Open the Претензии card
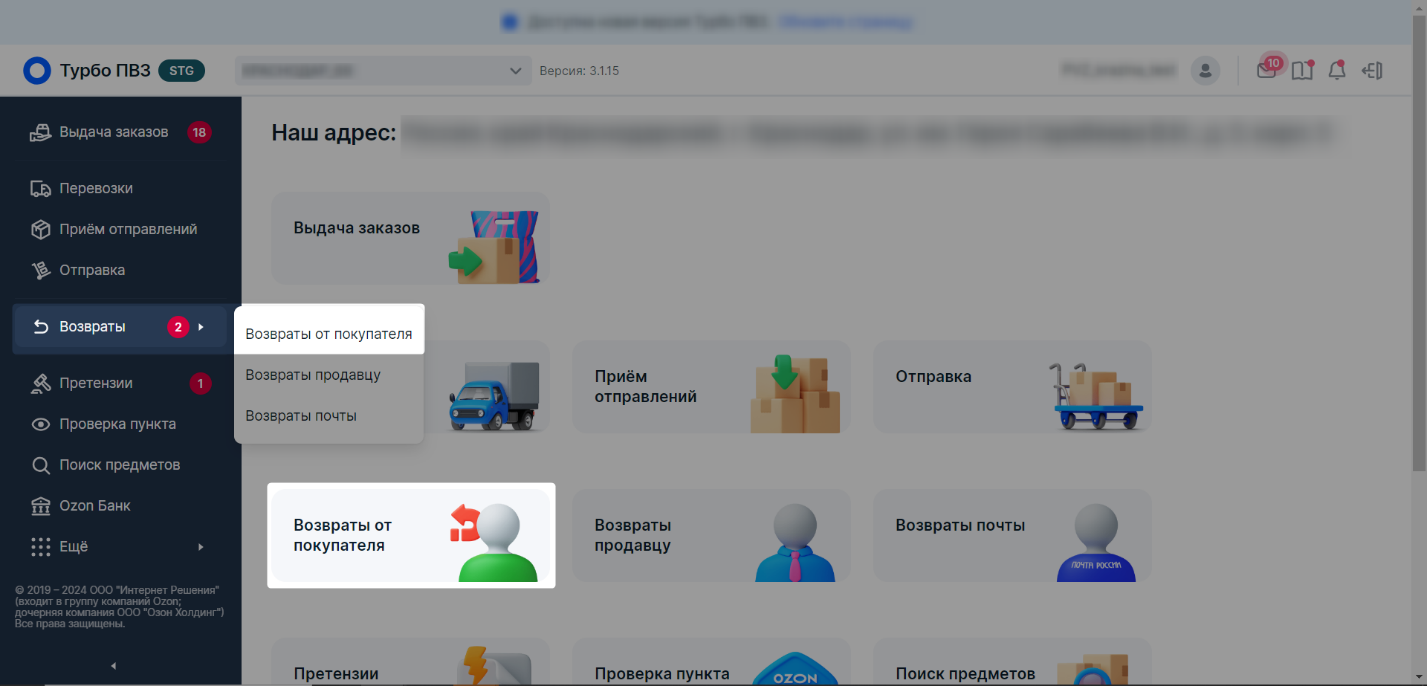The height and width of the screenshot is (686, 1427). (x=411, y=661)
